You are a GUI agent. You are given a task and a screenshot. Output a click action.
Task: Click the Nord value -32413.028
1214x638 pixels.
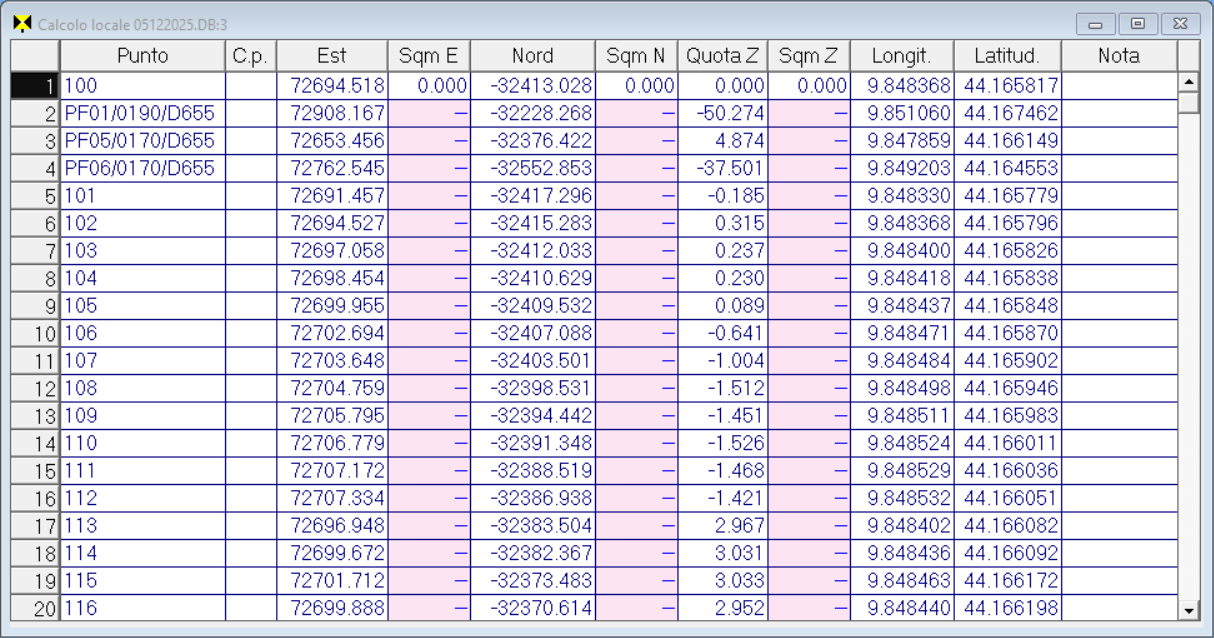point(532,86)
